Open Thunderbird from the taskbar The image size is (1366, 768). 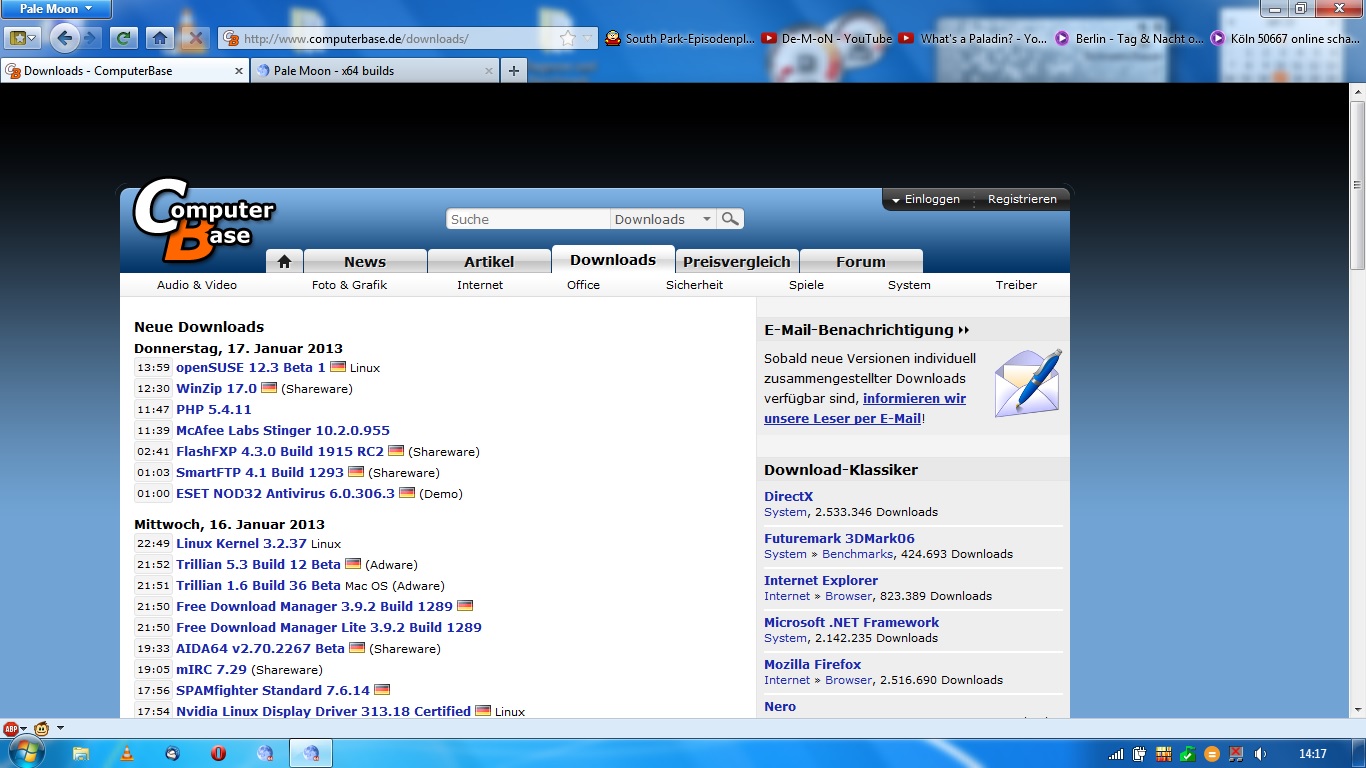click(173, 753)
